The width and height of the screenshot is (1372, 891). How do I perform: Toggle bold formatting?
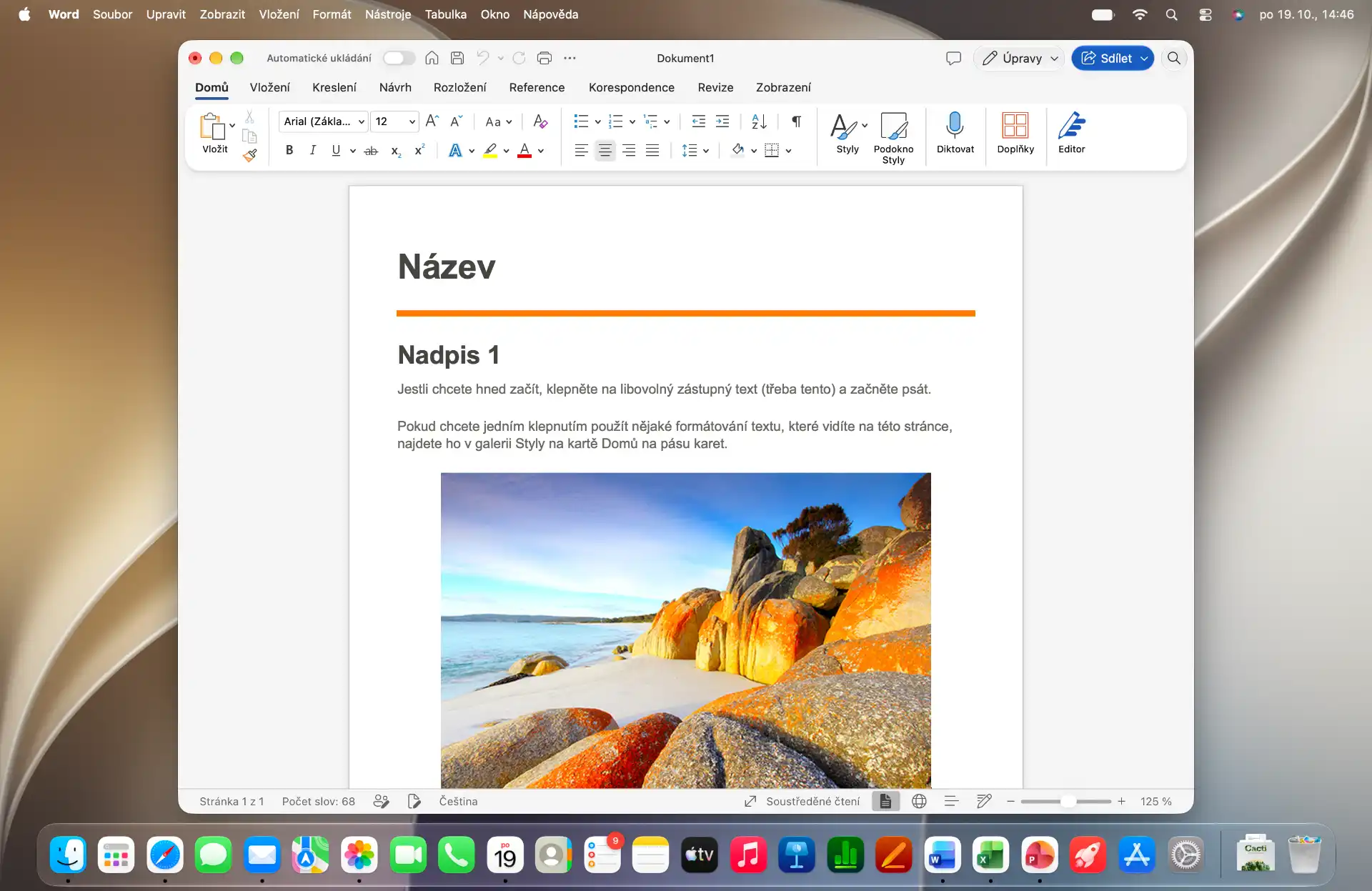click(x=289, y=150)
